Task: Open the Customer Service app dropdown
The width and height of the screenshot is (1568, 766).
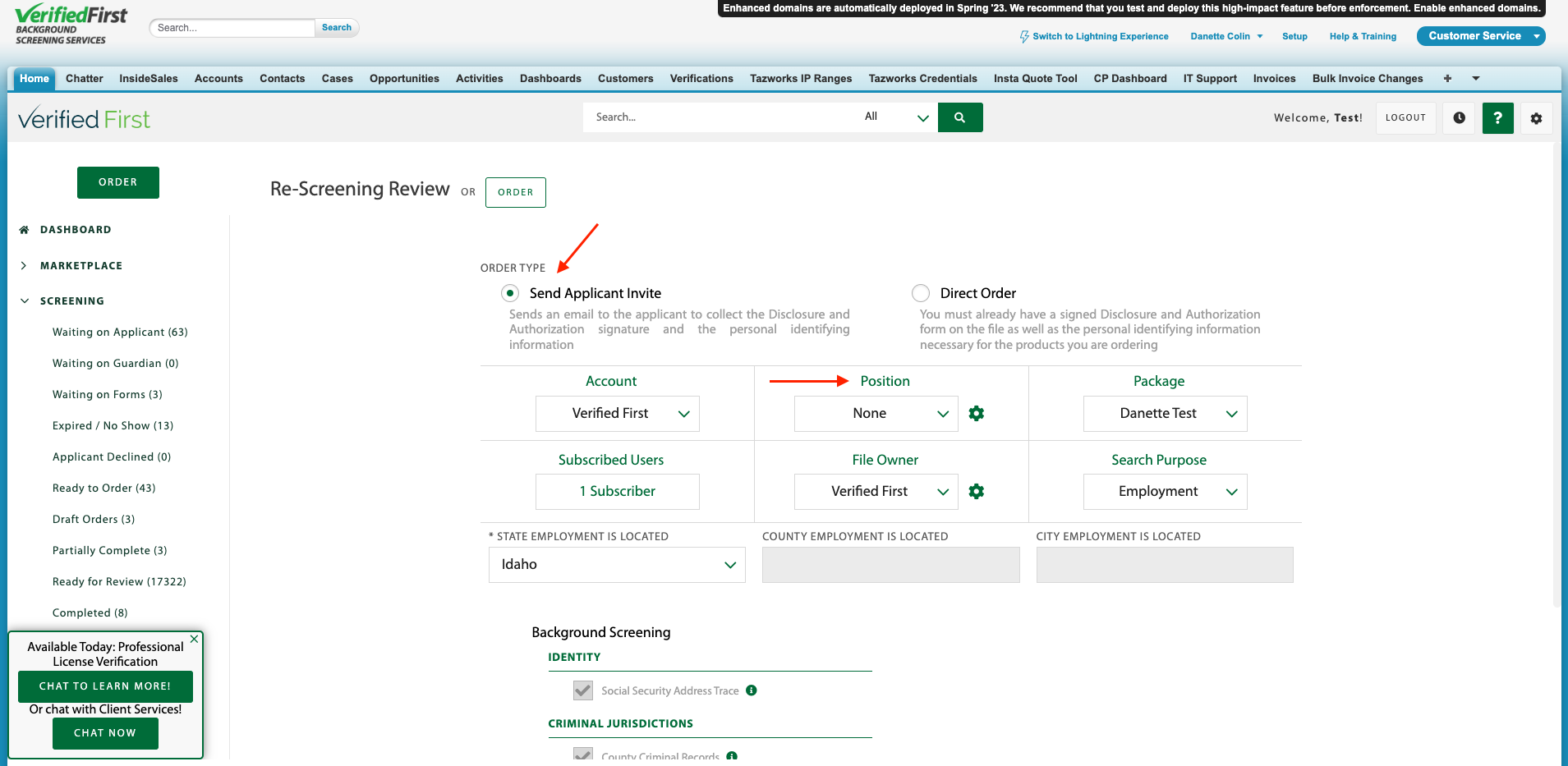Action: click(x=1481, y=36)
